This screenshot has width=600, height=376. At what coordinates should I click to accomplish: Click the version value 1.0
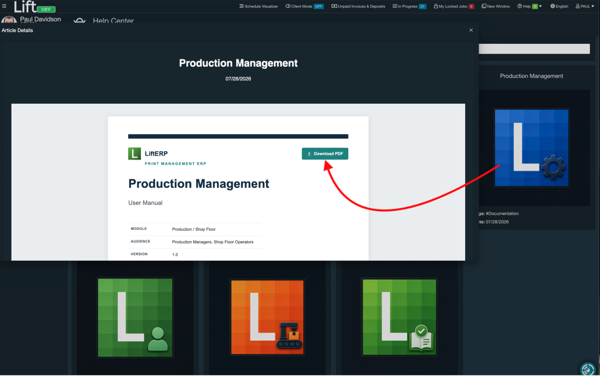coord(175,254)
